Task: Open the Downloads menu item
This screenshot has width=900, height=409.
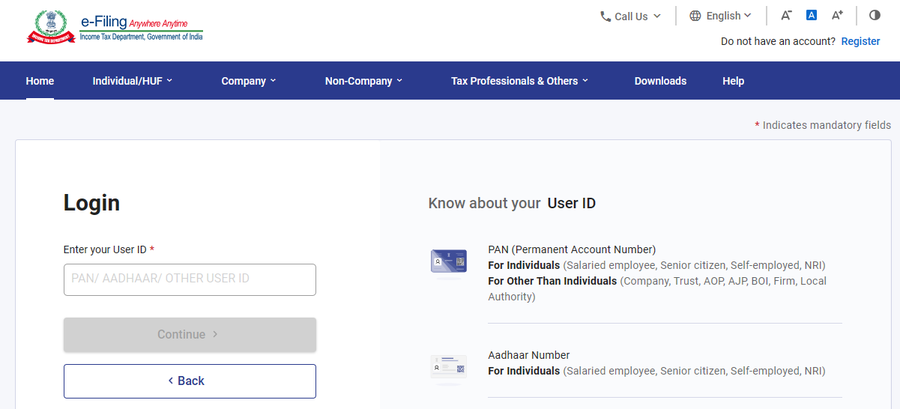Action: pos(660,81)
